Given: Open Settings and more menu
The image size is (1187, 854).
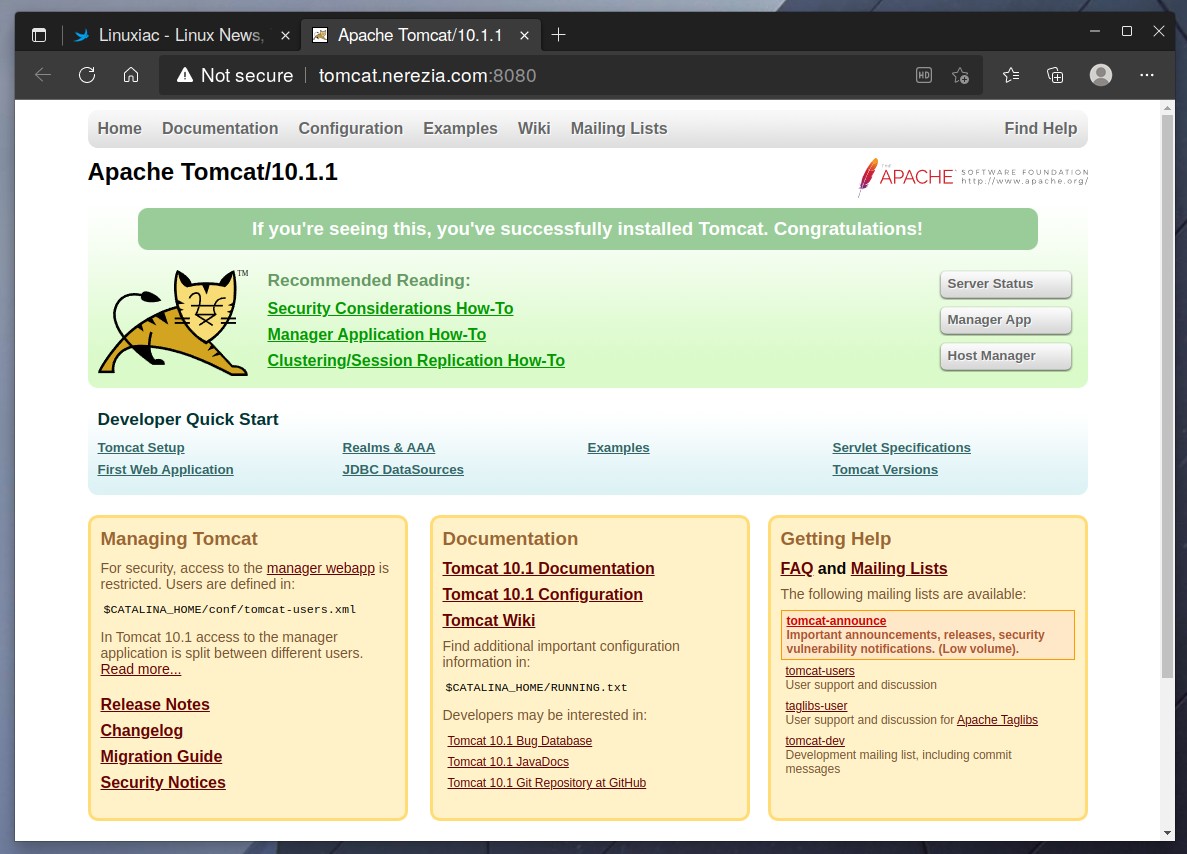Looking at the screenshot, I should pos(1147,75).
